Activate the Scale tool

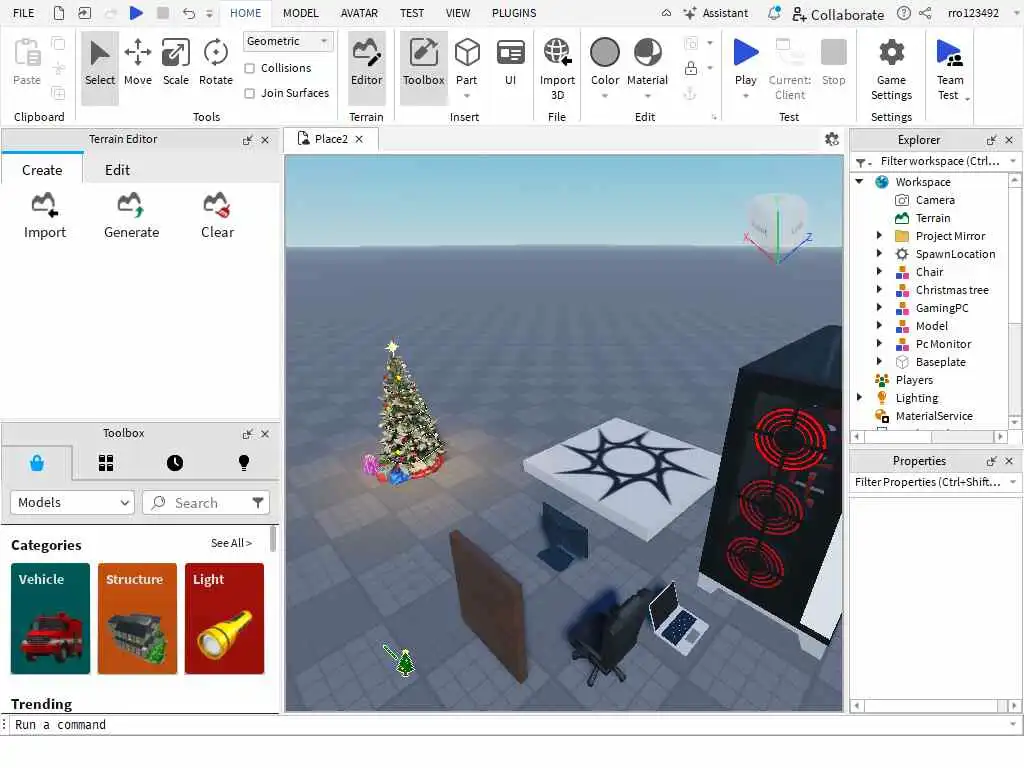tap(176, 63)
